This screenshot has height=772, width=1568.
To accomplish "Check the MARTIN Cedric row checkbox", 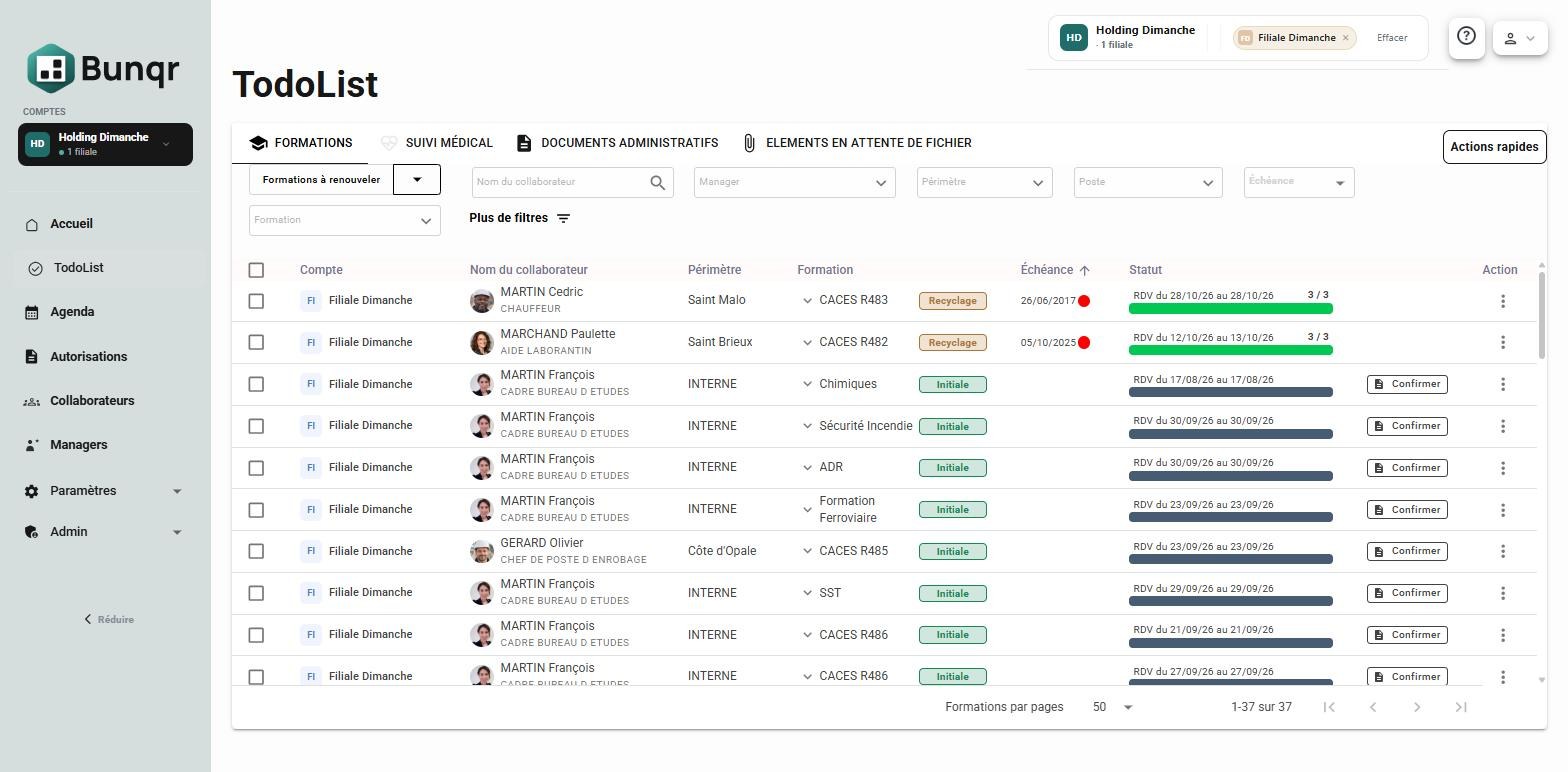I will [256, 301].
